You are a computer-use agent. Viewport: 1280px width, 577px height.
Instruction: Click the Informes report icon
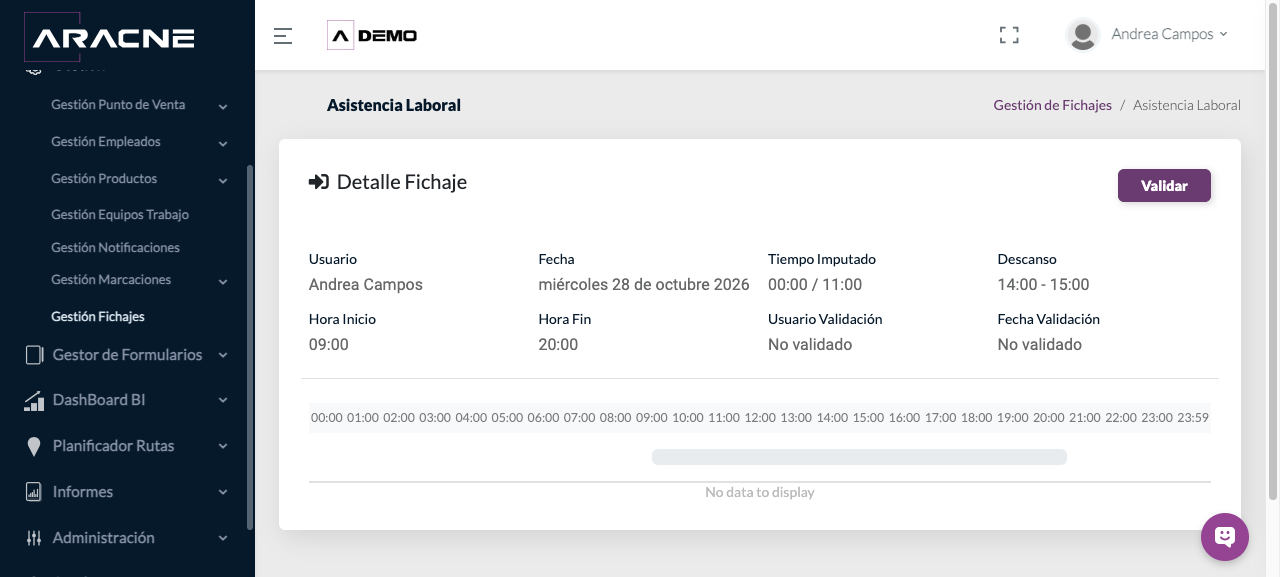(34, 492)
